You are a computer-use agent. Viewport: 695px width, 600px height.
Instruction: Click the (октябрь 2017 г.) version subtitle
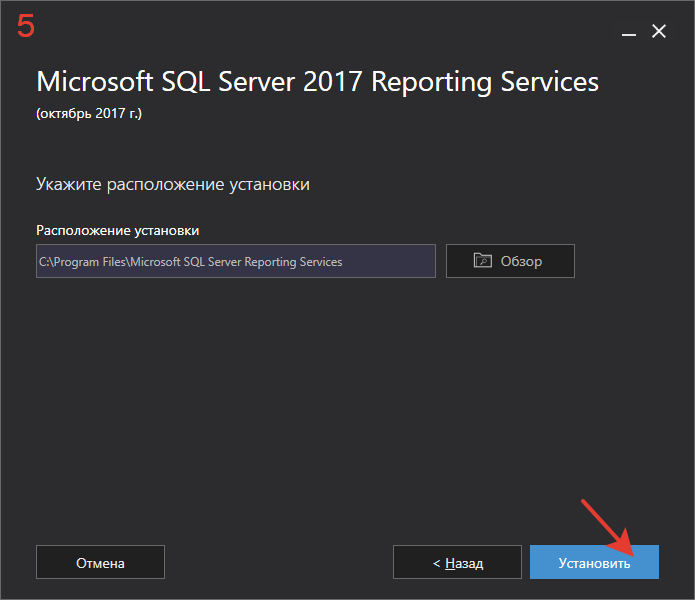89,113
